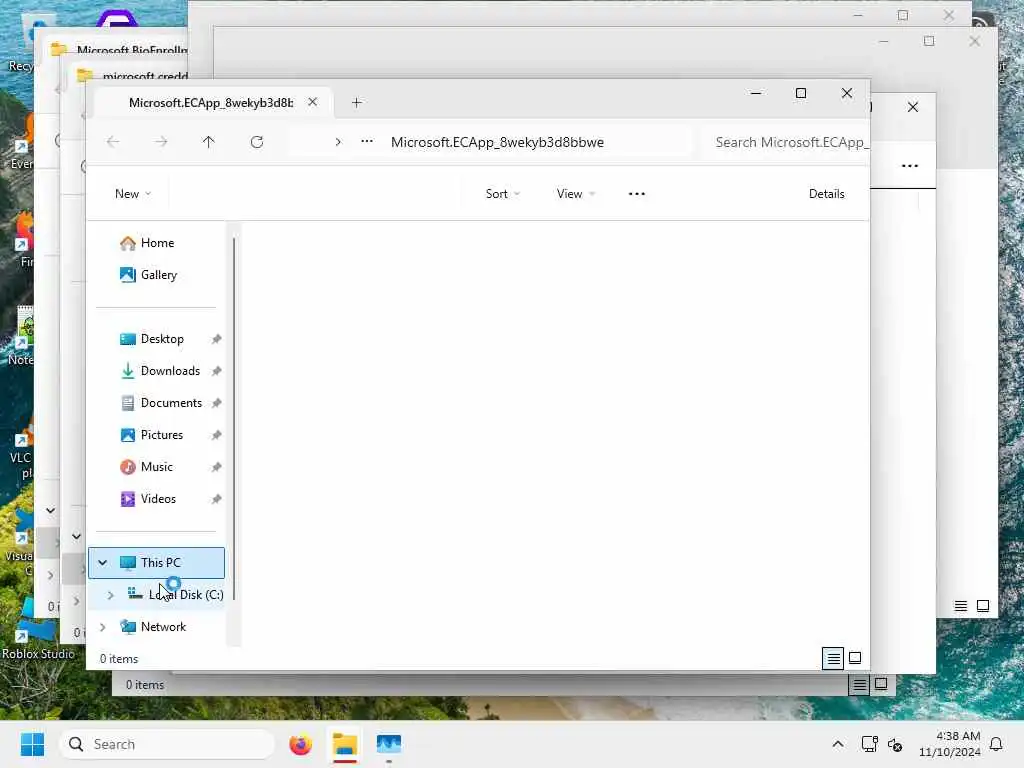Toggle the Details pane
The image size is (1024, 768).
[x=826, y=194]
